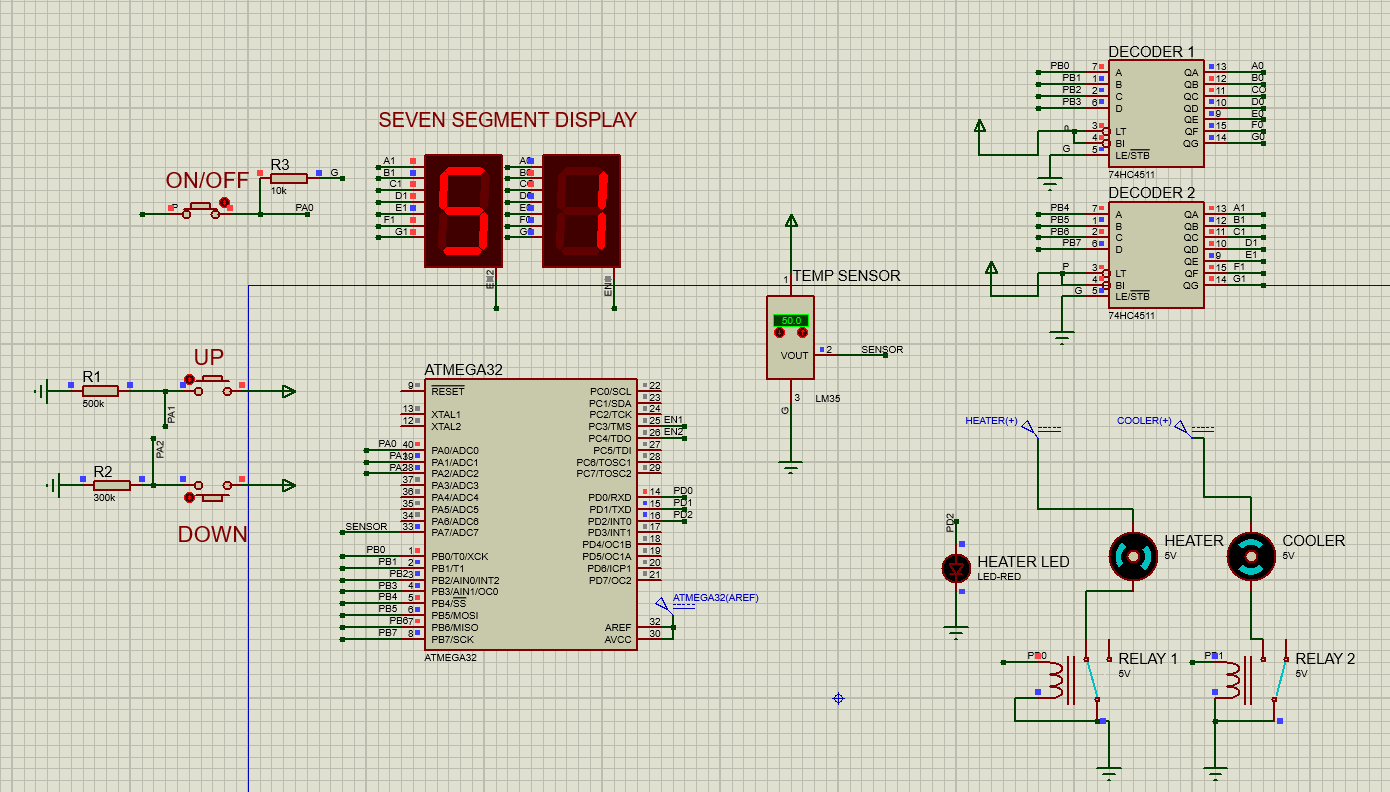Image resolution: width=1390 pixels, height=792 pixels.
Task: Click the AVCC pin label on ATMEGA32
Action: [x=618, y=639]
